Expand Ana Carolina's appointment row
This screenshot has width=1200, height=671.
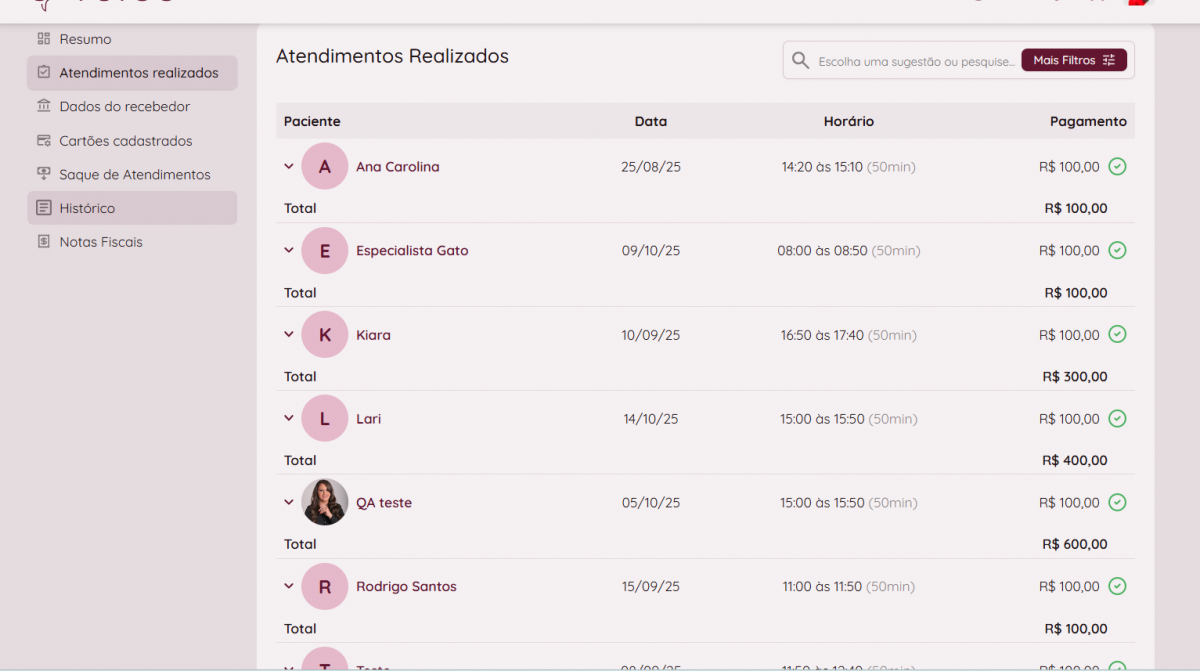(289, 167)
